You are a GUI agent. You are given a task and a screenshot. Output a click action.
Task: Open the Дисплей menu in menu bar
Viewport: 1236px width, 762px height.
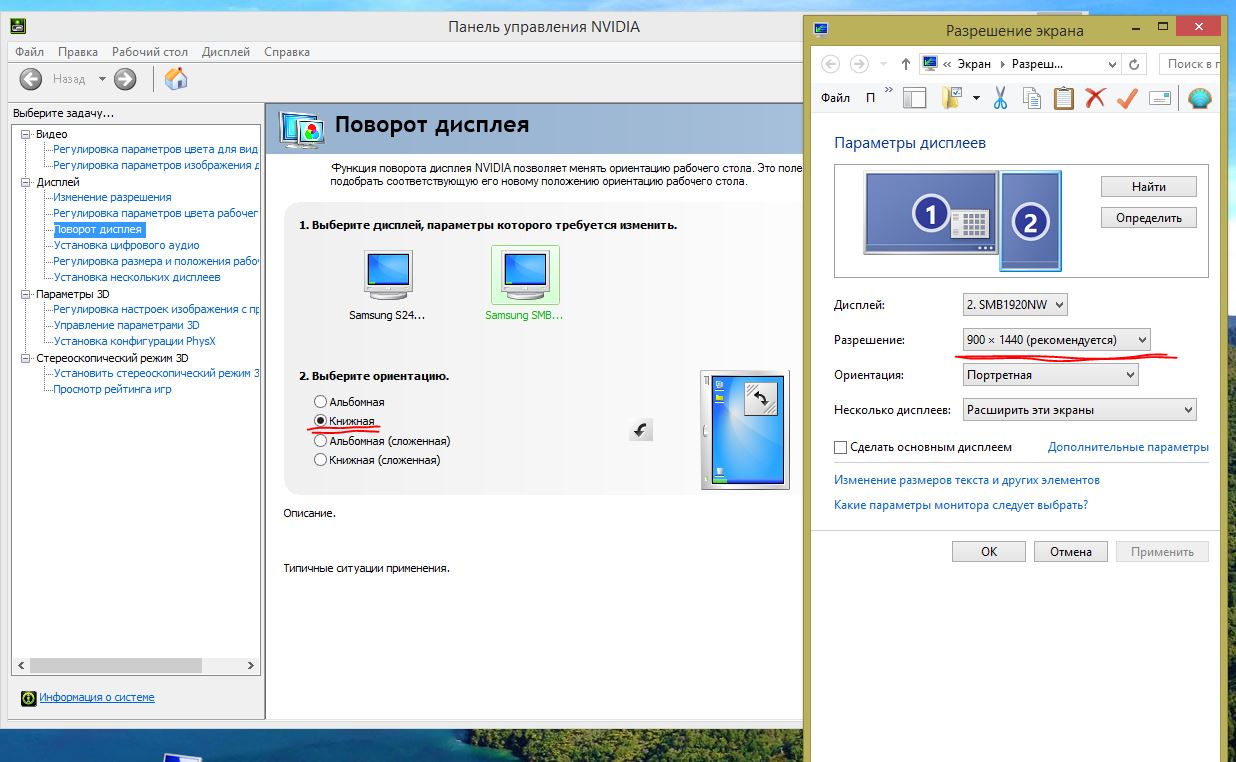tap(226, 52)
